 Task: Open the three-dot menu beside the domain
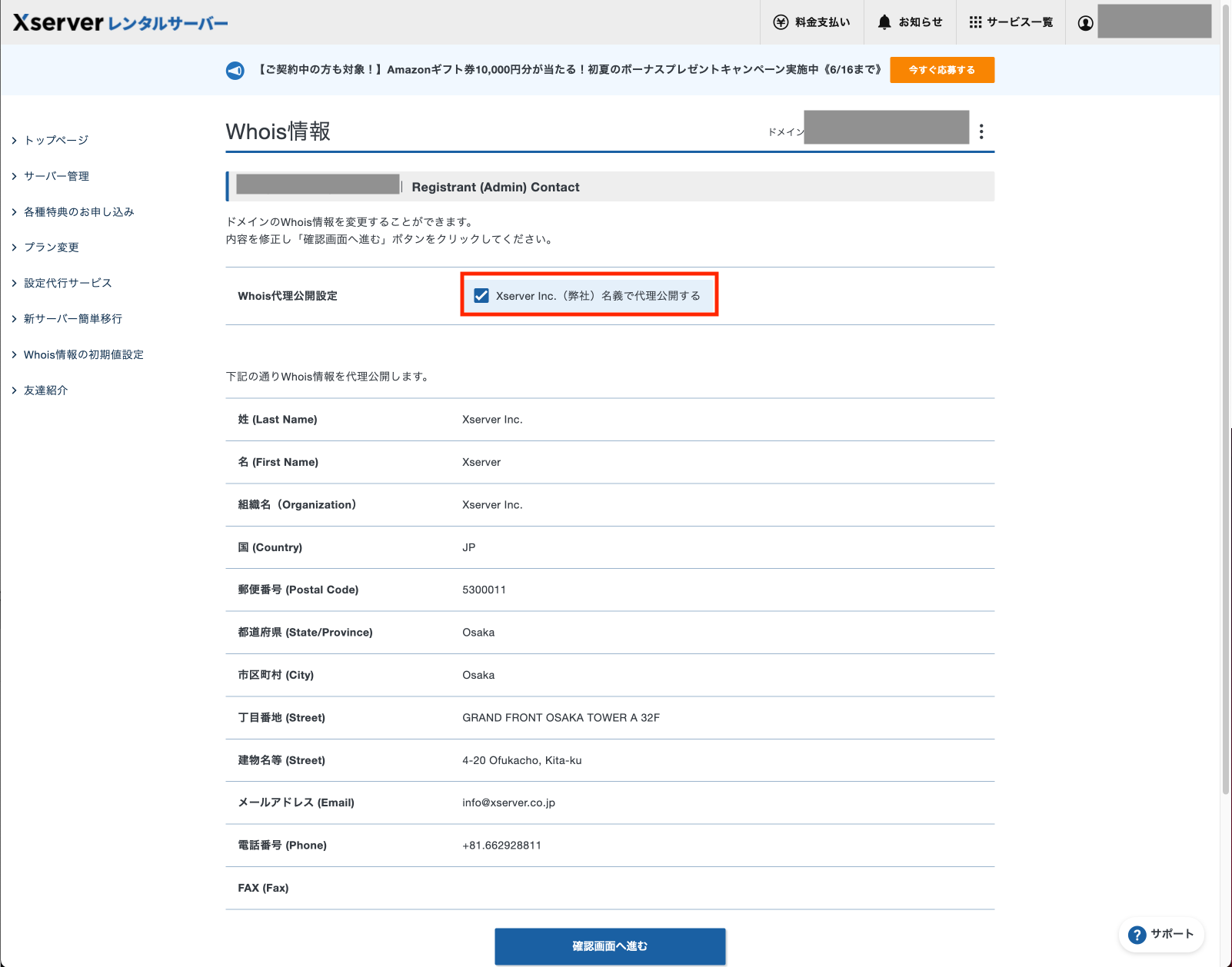[981, 131]
